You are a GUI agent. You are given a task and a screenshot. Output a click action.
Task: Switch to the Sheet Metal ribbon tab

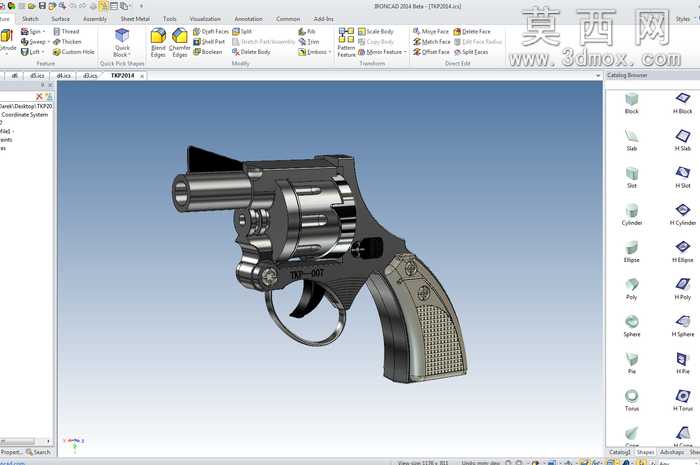click(135, 19)
